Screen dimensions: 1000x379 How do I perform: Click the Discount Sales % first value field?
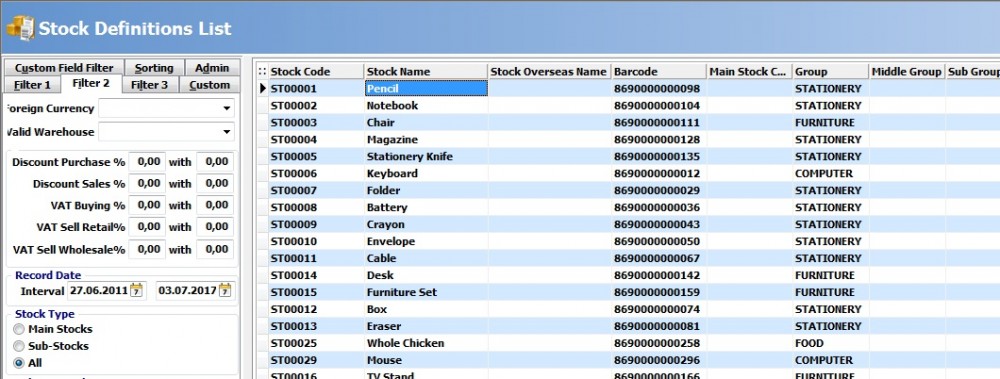coord(147,184)
